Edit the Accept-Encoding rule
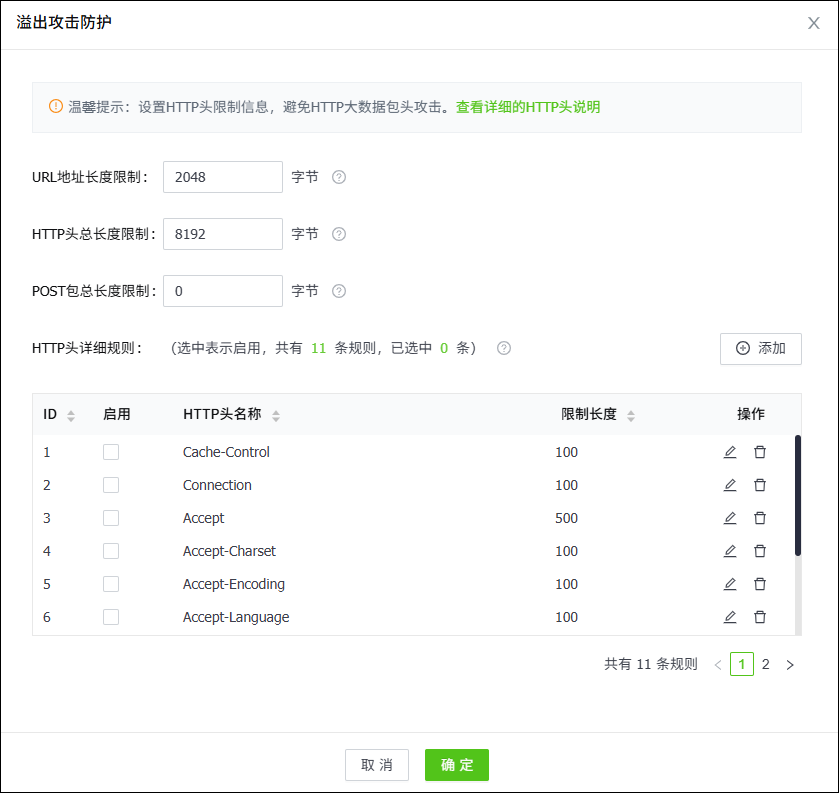 [x=730, y=584]
